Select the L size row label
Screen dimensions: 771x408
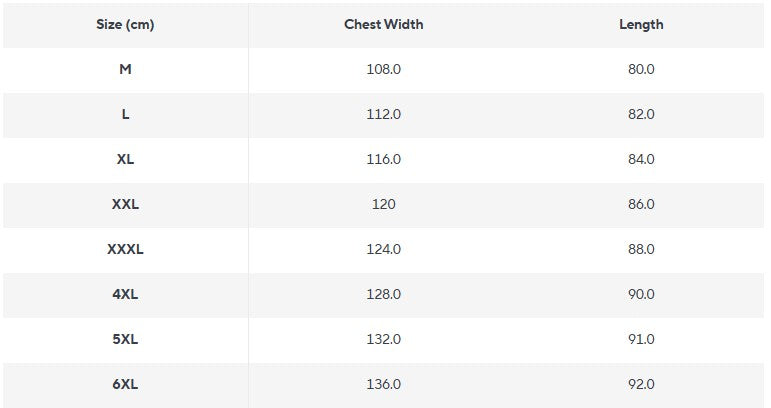[x=125, y=115]
